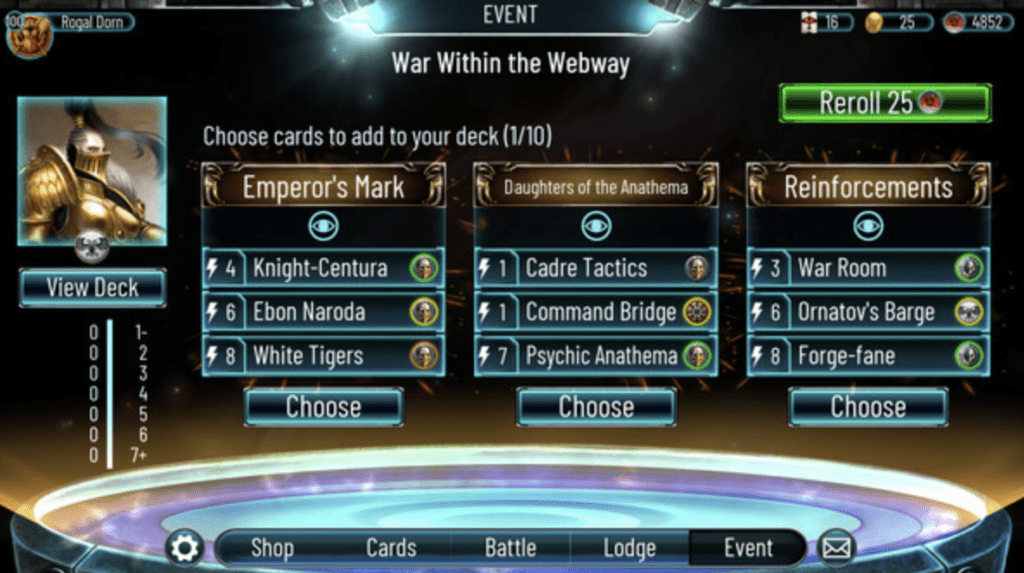Open the mail envelope icon
The height and width of the screenshot is (573, 1024).
pyautogui.click(x=836, y=548)
